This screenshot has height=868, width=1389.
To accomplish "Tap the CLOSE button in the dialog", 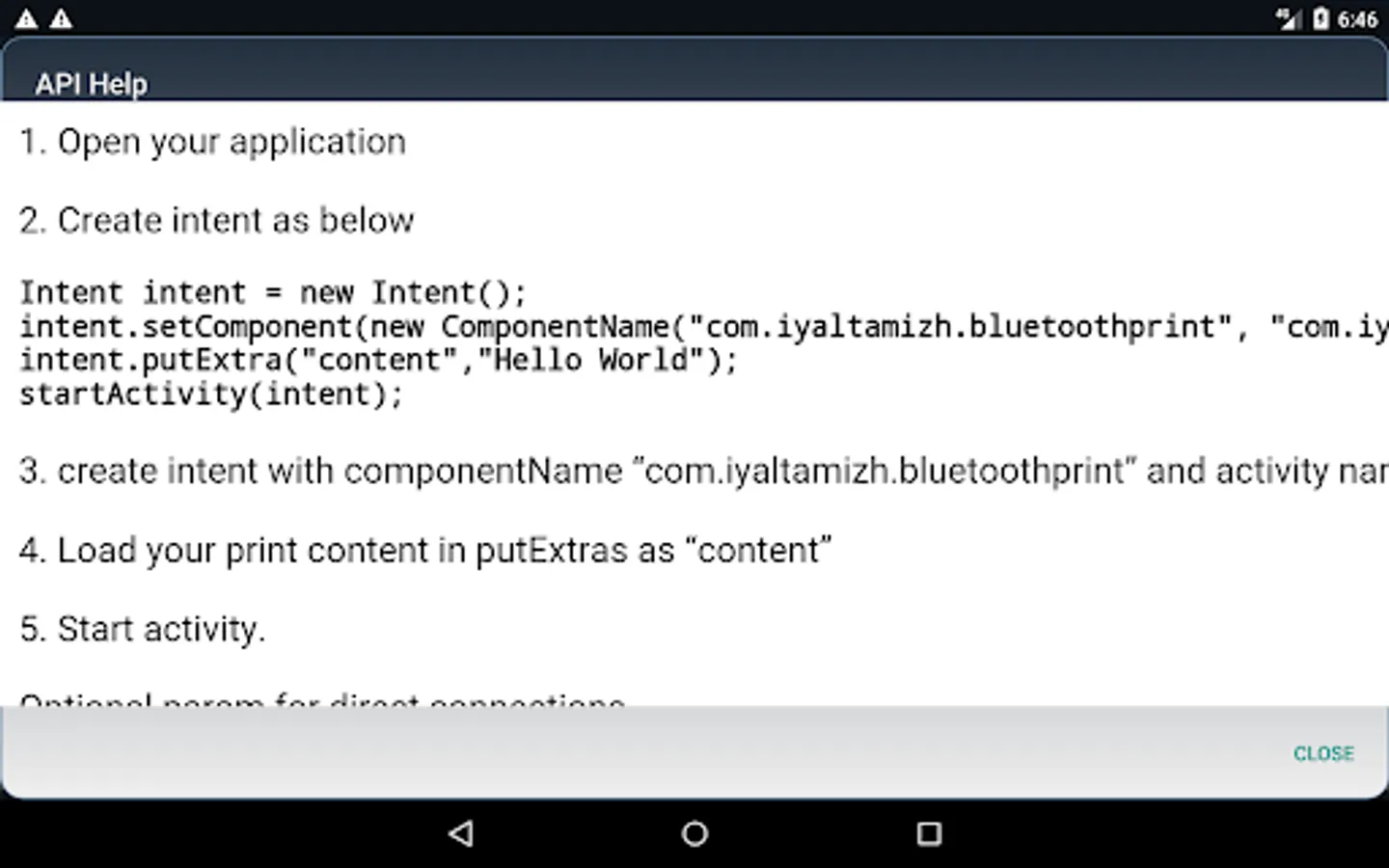I will point(1323,753).
